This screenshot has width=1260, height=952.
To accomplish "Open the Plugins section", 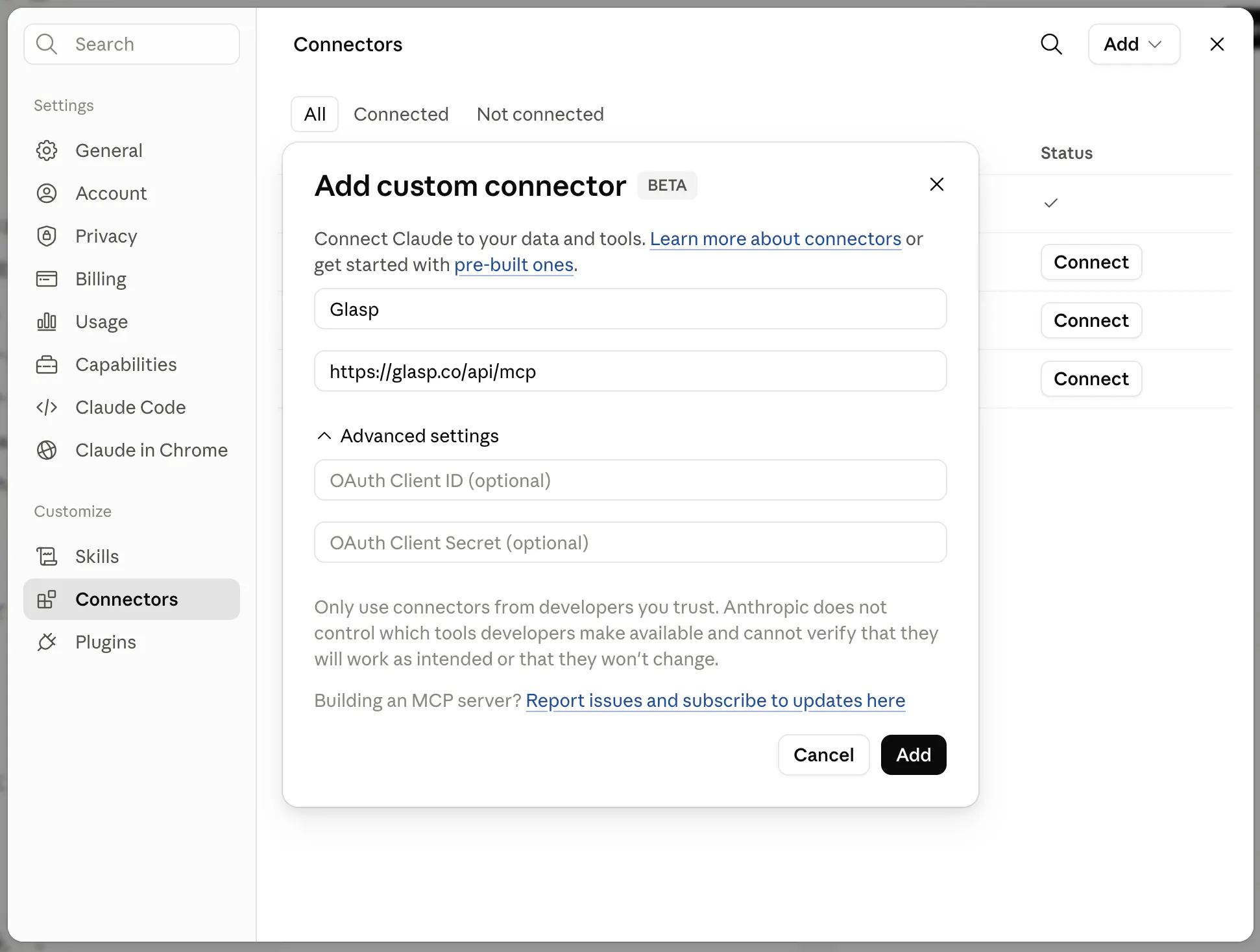I will coord(132,642).
